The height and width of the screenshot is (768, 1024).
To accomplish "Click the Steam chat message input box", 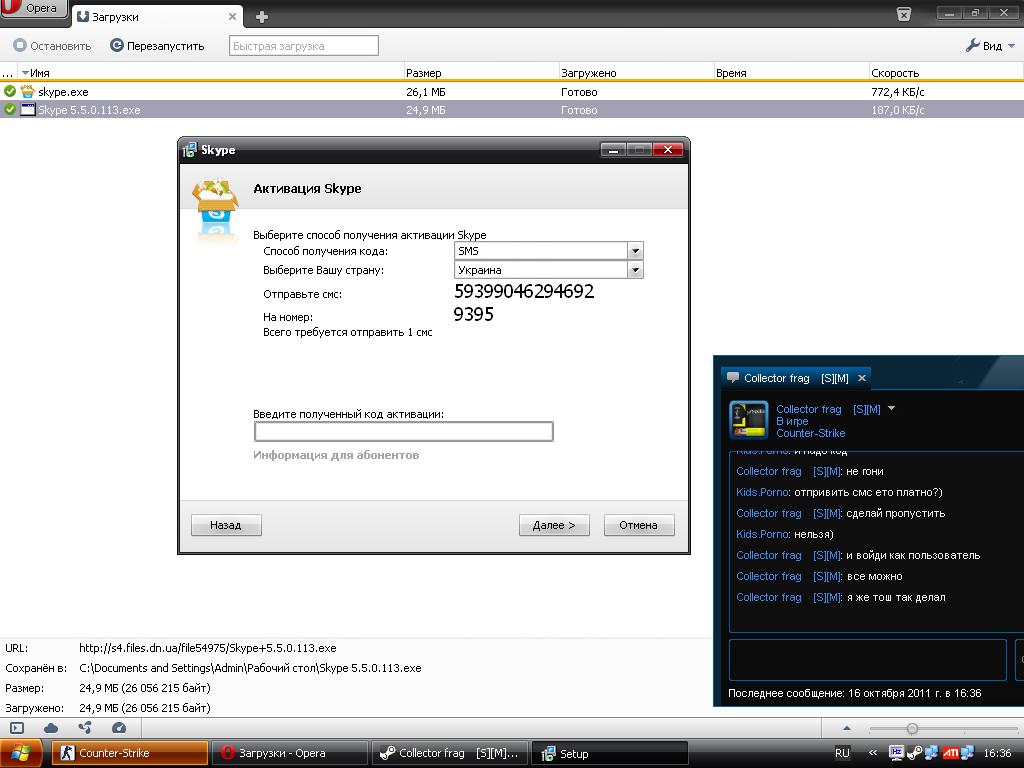I will [867, 660].
